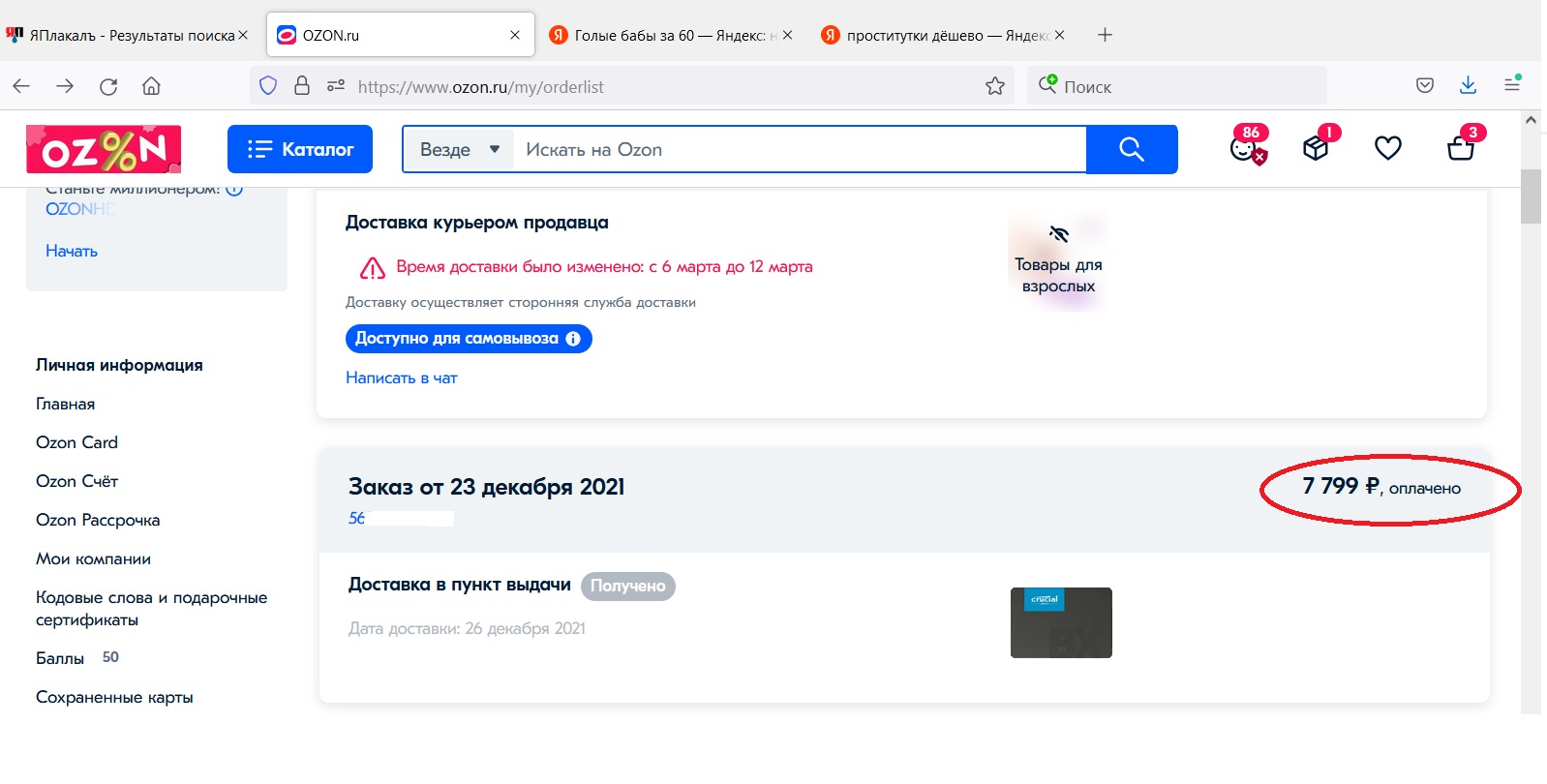Open the Crucial product thumbnail
The height and width of the screenshot is (784, 1547).
click(1061, 622)
